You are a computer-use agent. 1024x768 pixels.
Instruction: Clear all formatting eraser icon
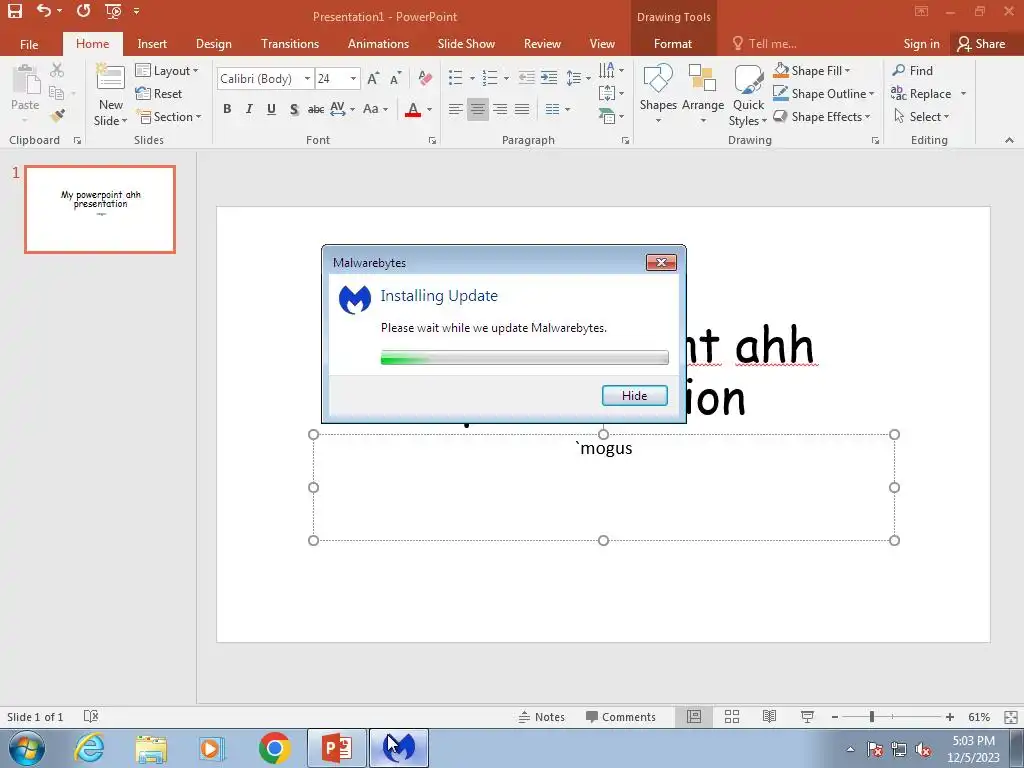tap(425, 78)
